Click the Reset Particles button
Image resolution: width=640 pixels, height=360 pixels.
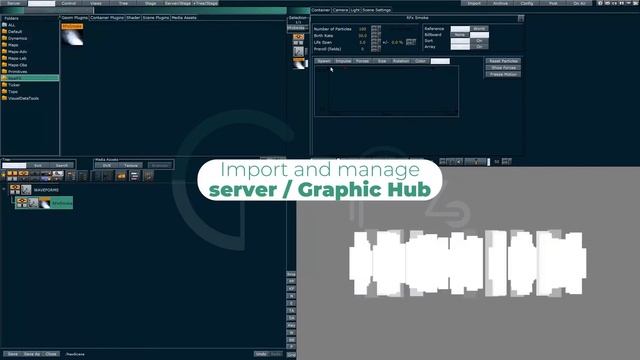coord(503,61)
